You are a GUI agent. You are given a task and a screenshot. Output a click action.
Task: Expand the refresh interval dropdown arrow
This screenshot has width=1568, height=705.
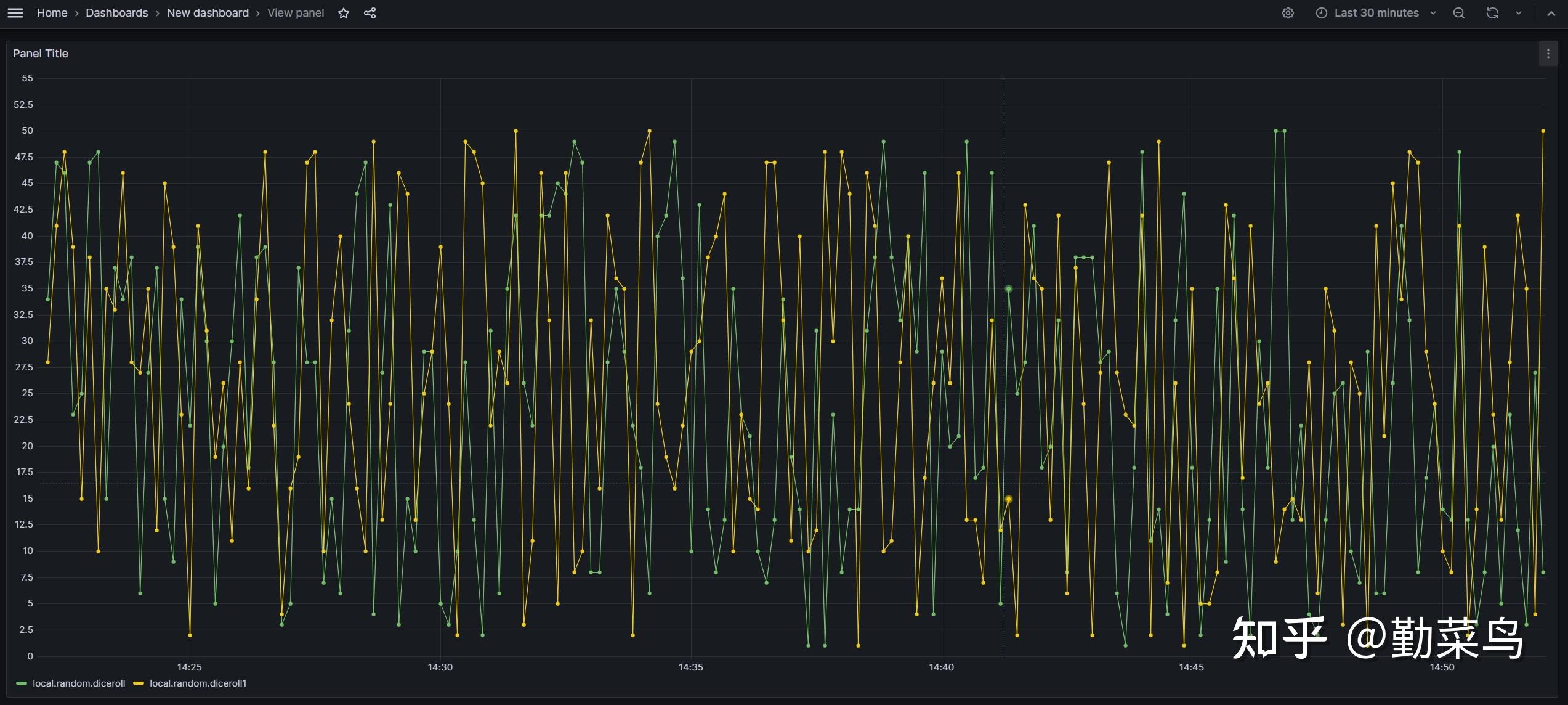point(1519,13)
